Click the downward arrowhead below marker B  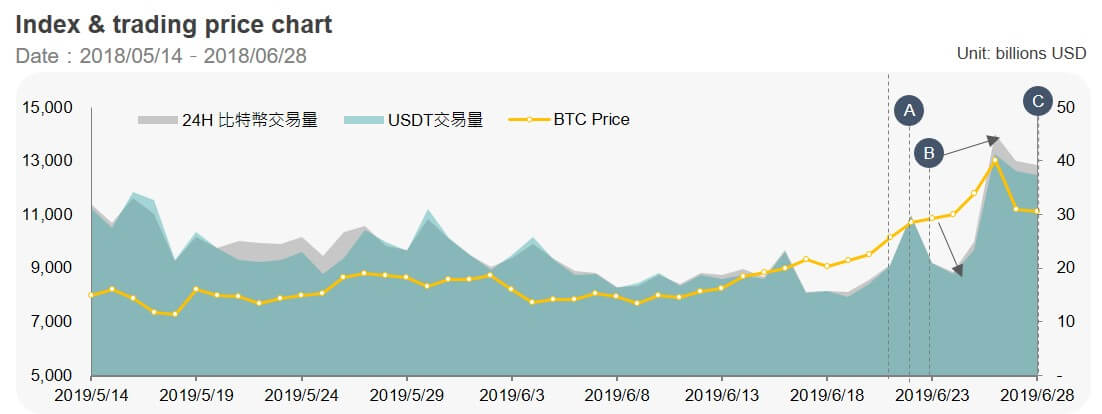tap(957, 271)
